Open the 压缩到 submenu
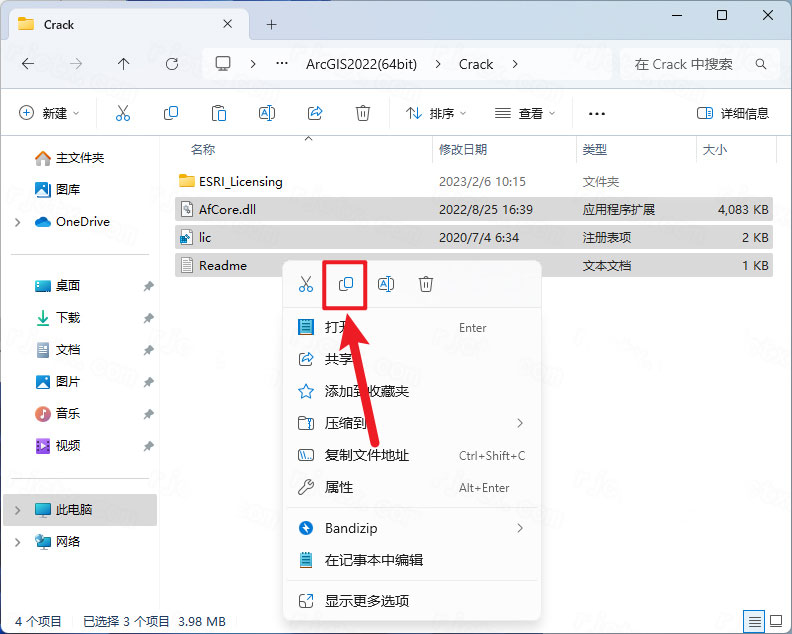The height and width of the screenshot is (634, 792). (x=412, y=423)
